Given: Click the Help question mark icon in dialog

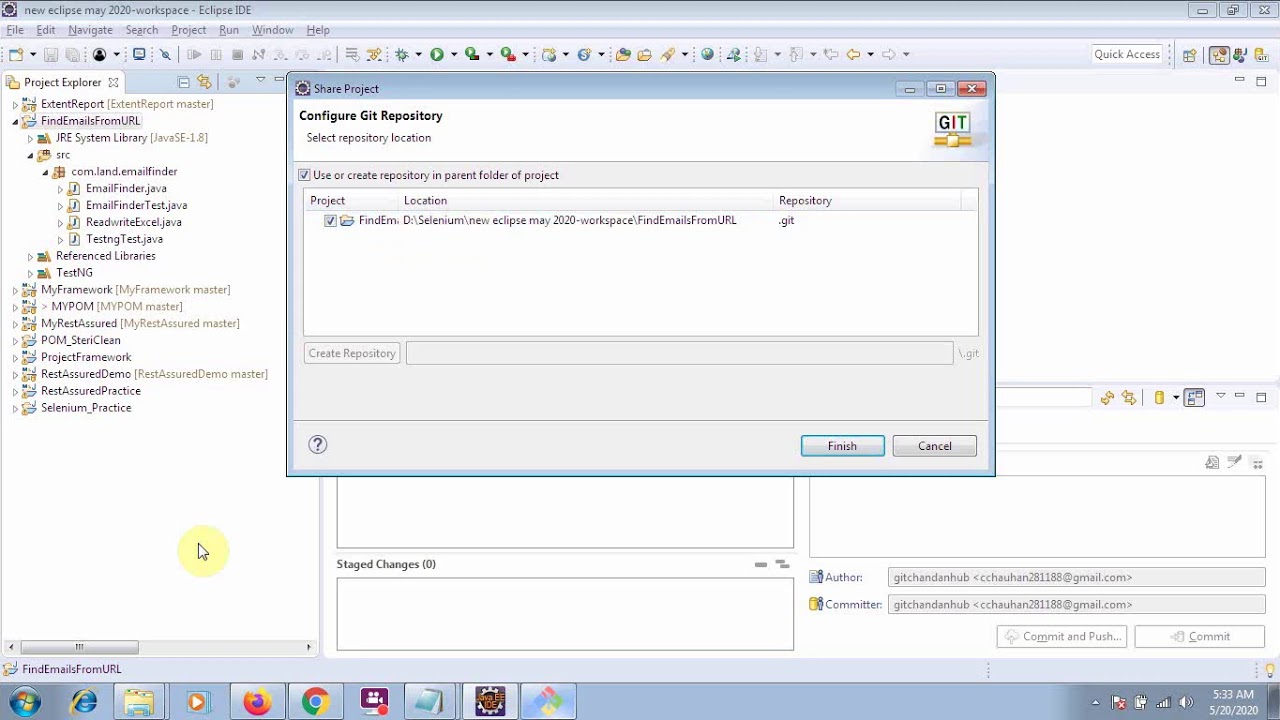Looking at the screenshot, I should 318,445.
